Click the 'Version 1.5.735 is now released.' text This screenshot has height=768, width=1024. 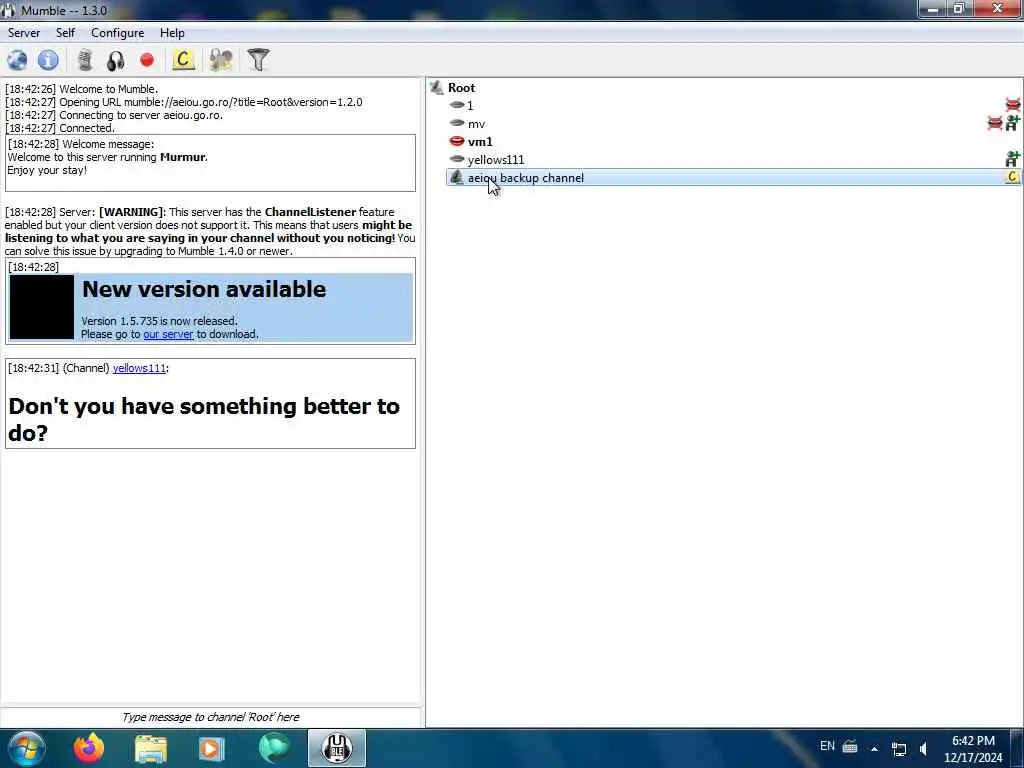point(159,321)
